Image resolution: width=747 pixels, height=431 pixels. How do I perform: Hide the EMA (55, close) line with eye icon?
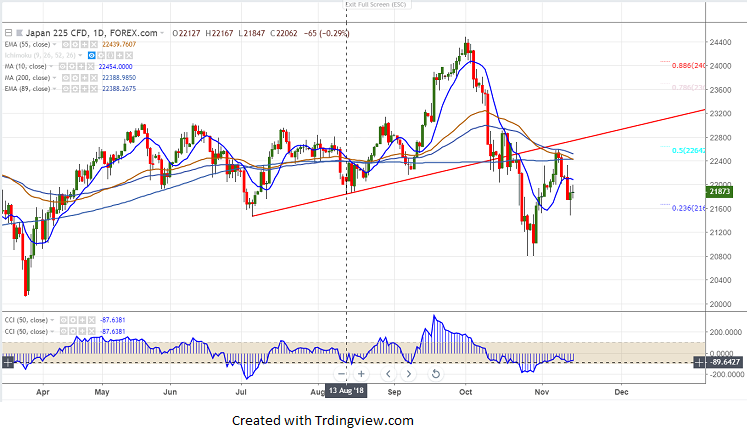point(66,44)
